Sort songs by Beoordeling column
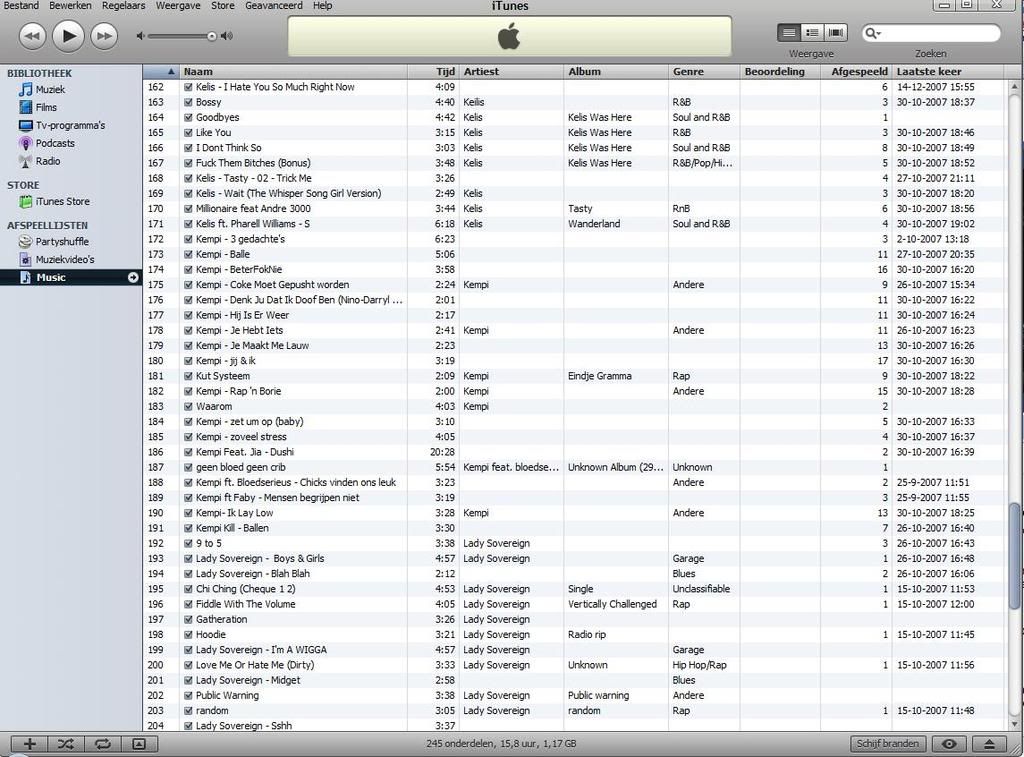The width and height of the screenshot is (1024, 757). click(x=780, y=72)
